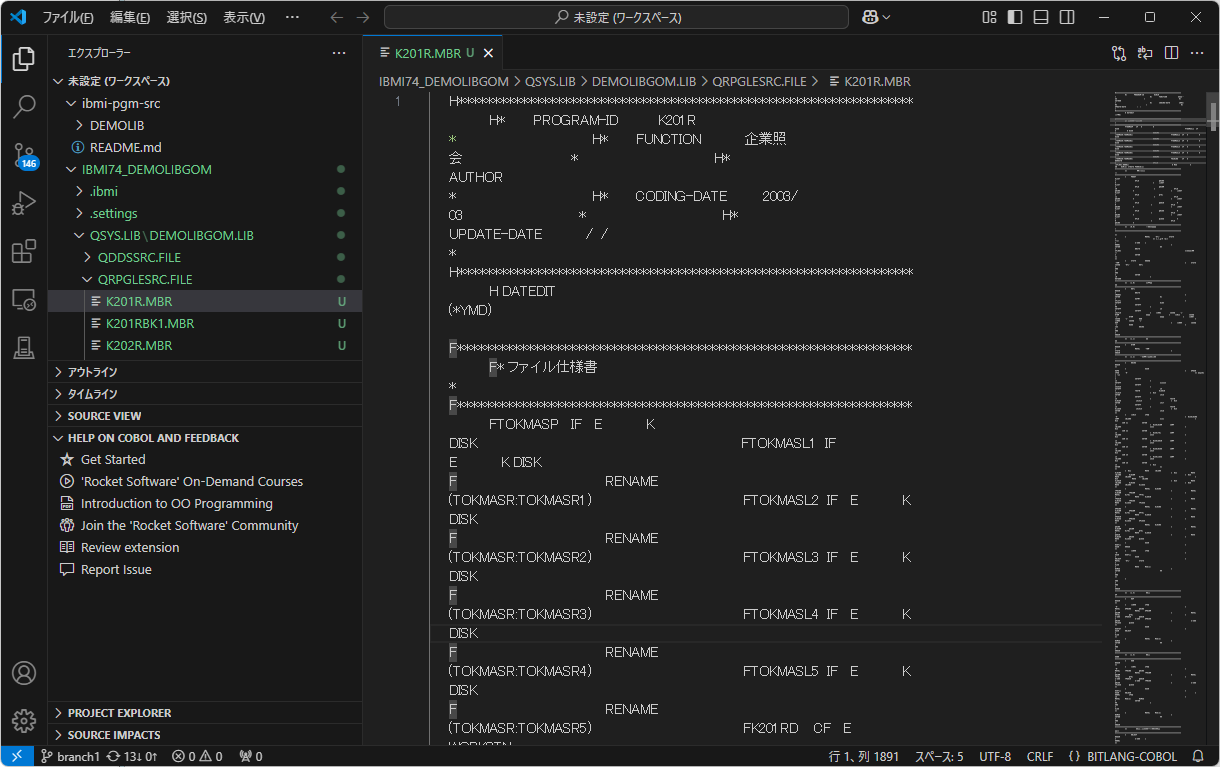Go forward with the right arrow in title bar
The width and height of the screenshot is (1220, 767).
[363, 17]
